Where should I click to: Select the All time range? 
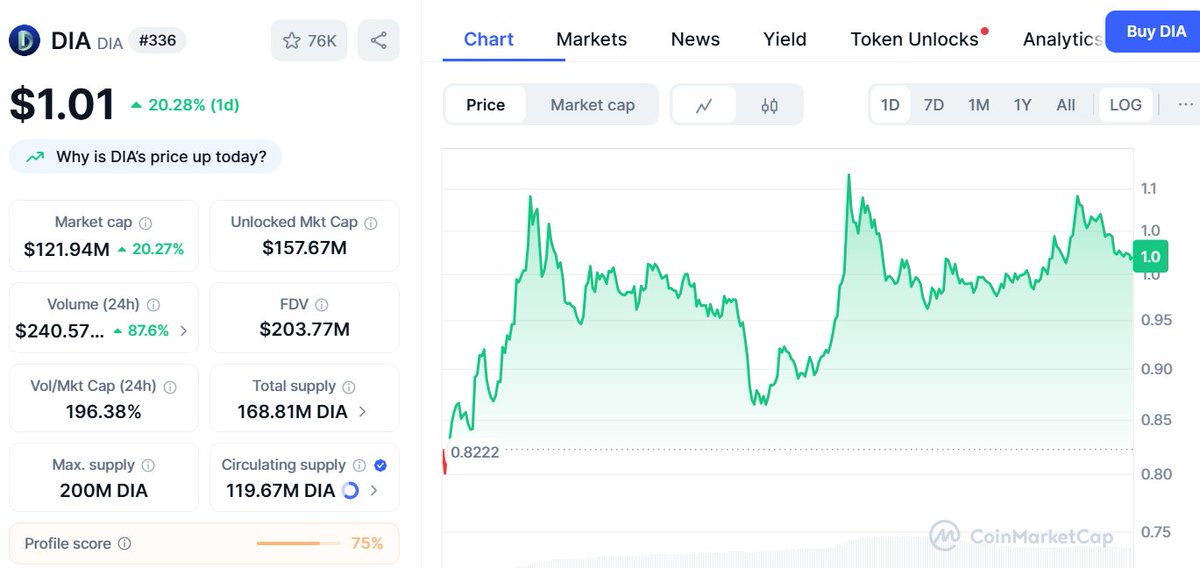coord(1066,105)
